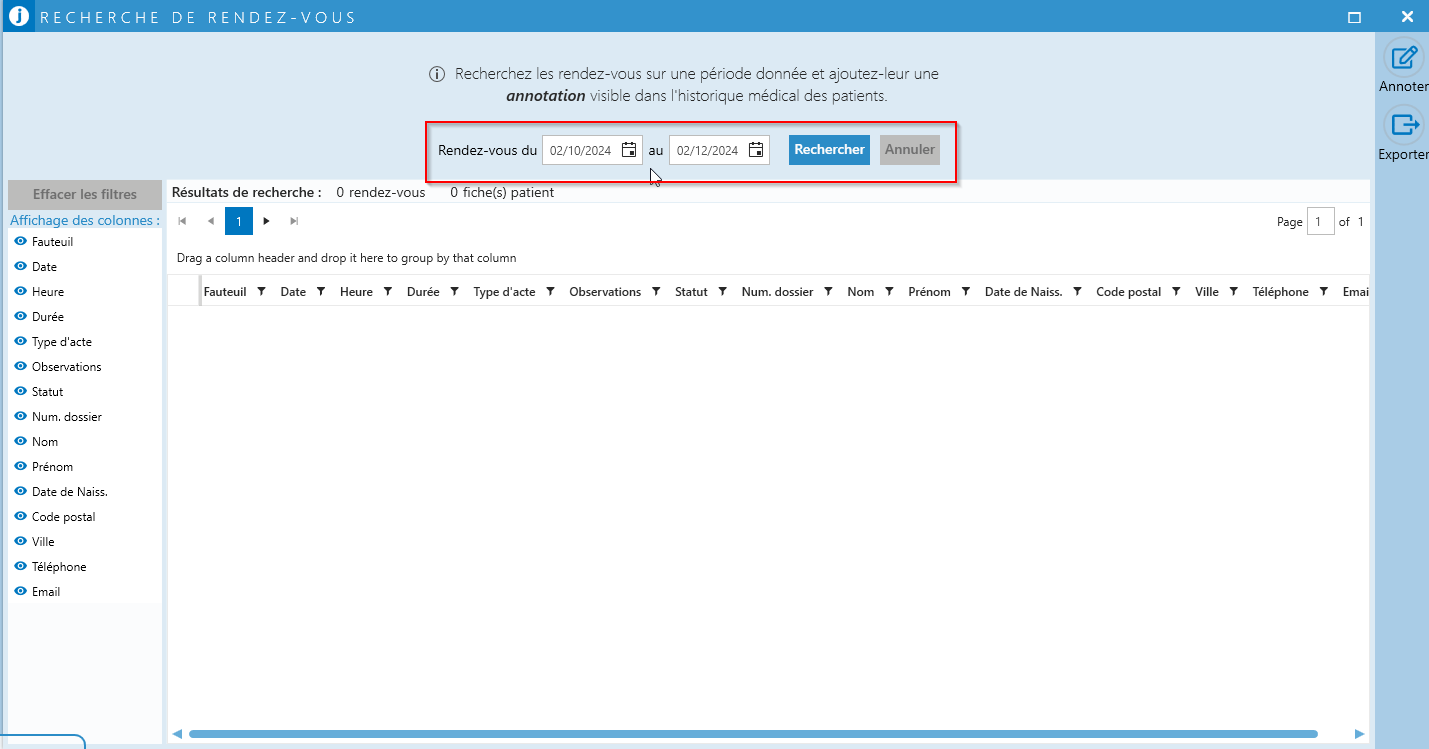Click the Observations column header
The width and height of the screenshot is (1429, 749).
[605, 292]
